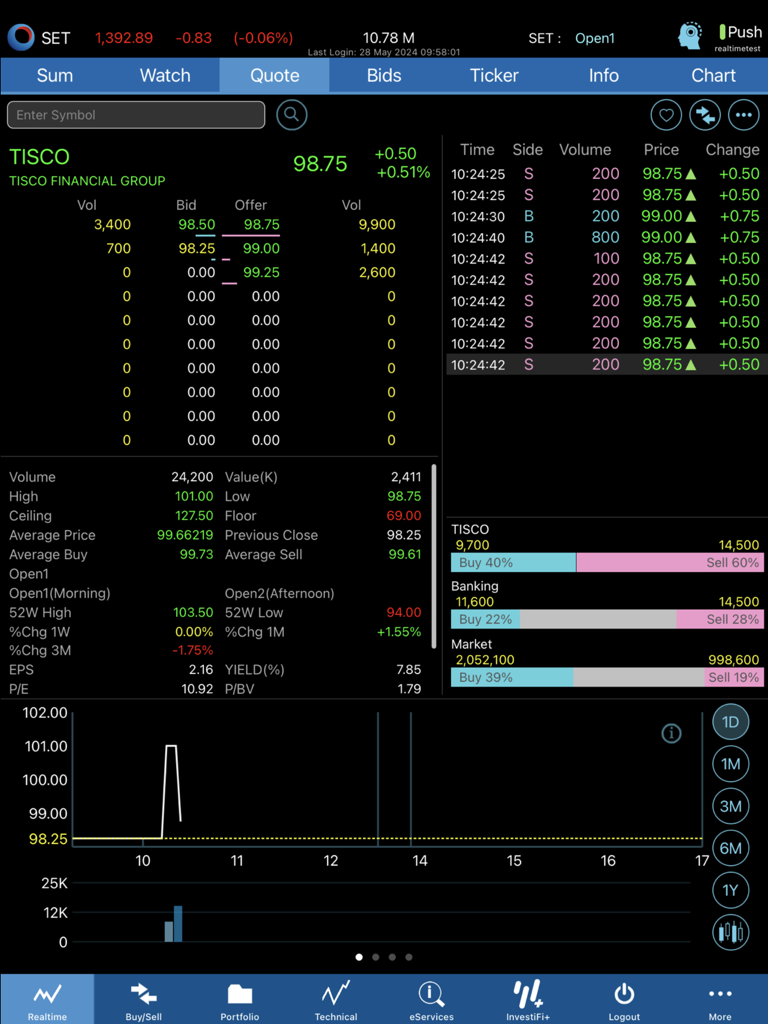
Task: Open InvestiFi+ in bottom navigation
Action: pos(528,999)
